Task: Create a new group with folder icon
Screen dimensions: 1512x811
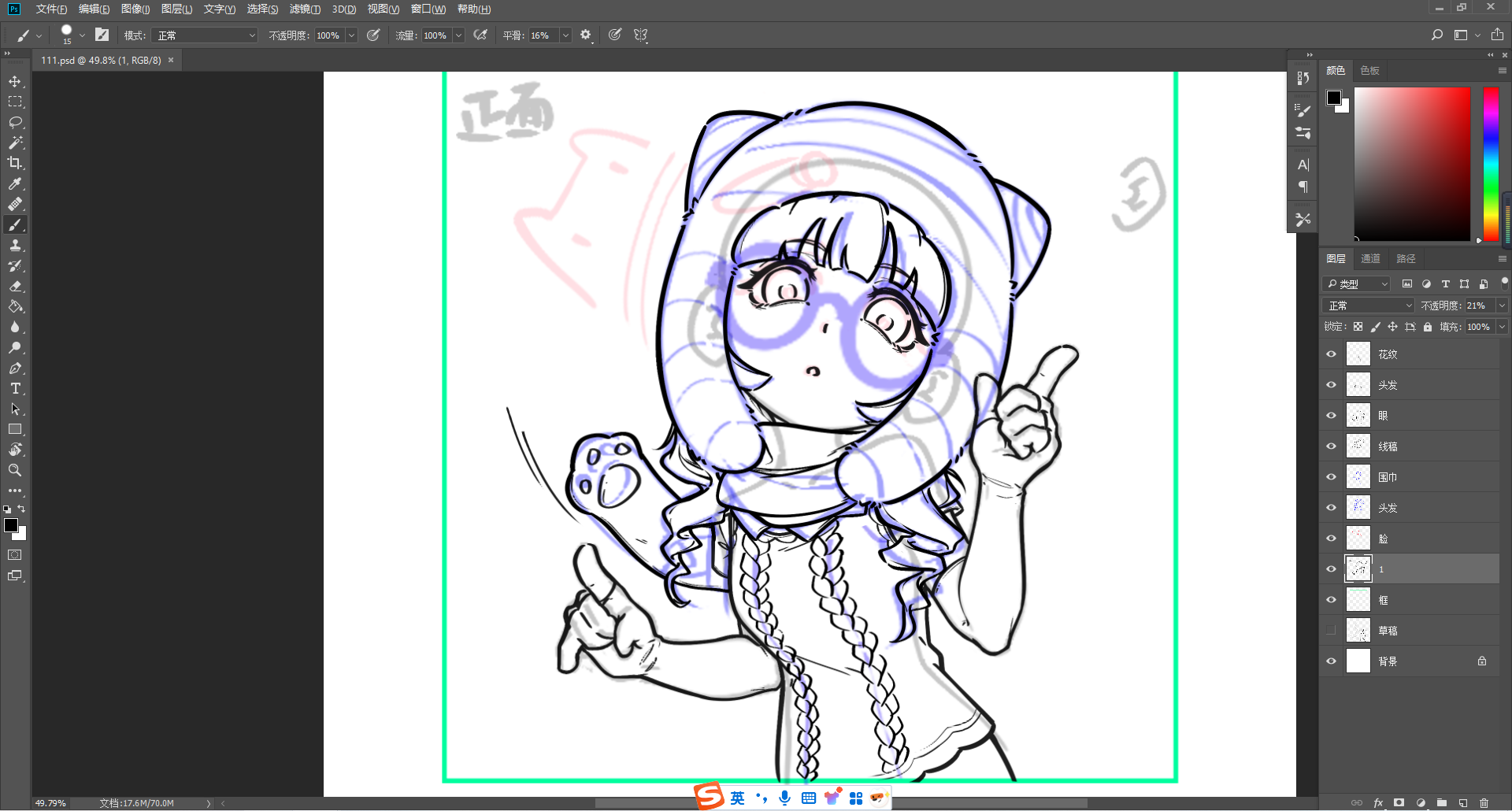Action: (1442, 803)
